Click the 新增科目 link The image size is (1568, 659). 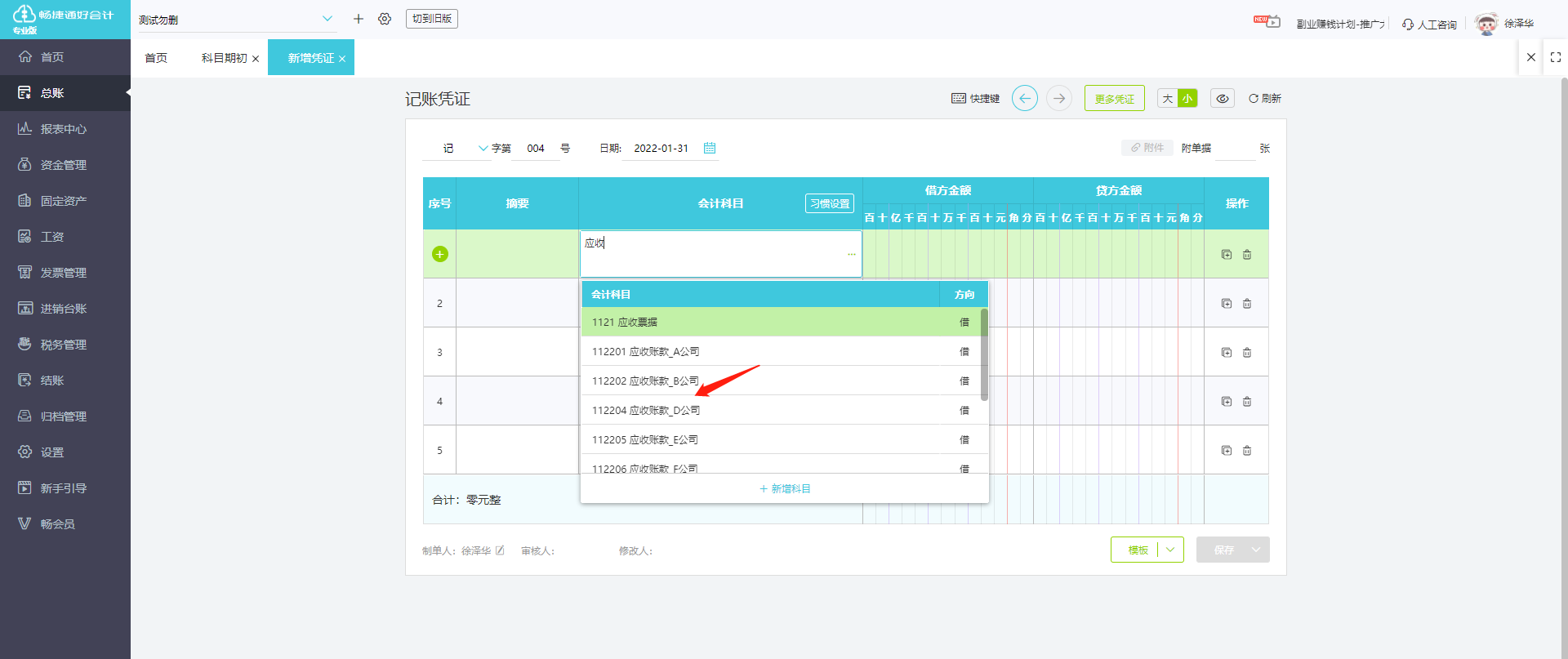(x=785, y=488)
